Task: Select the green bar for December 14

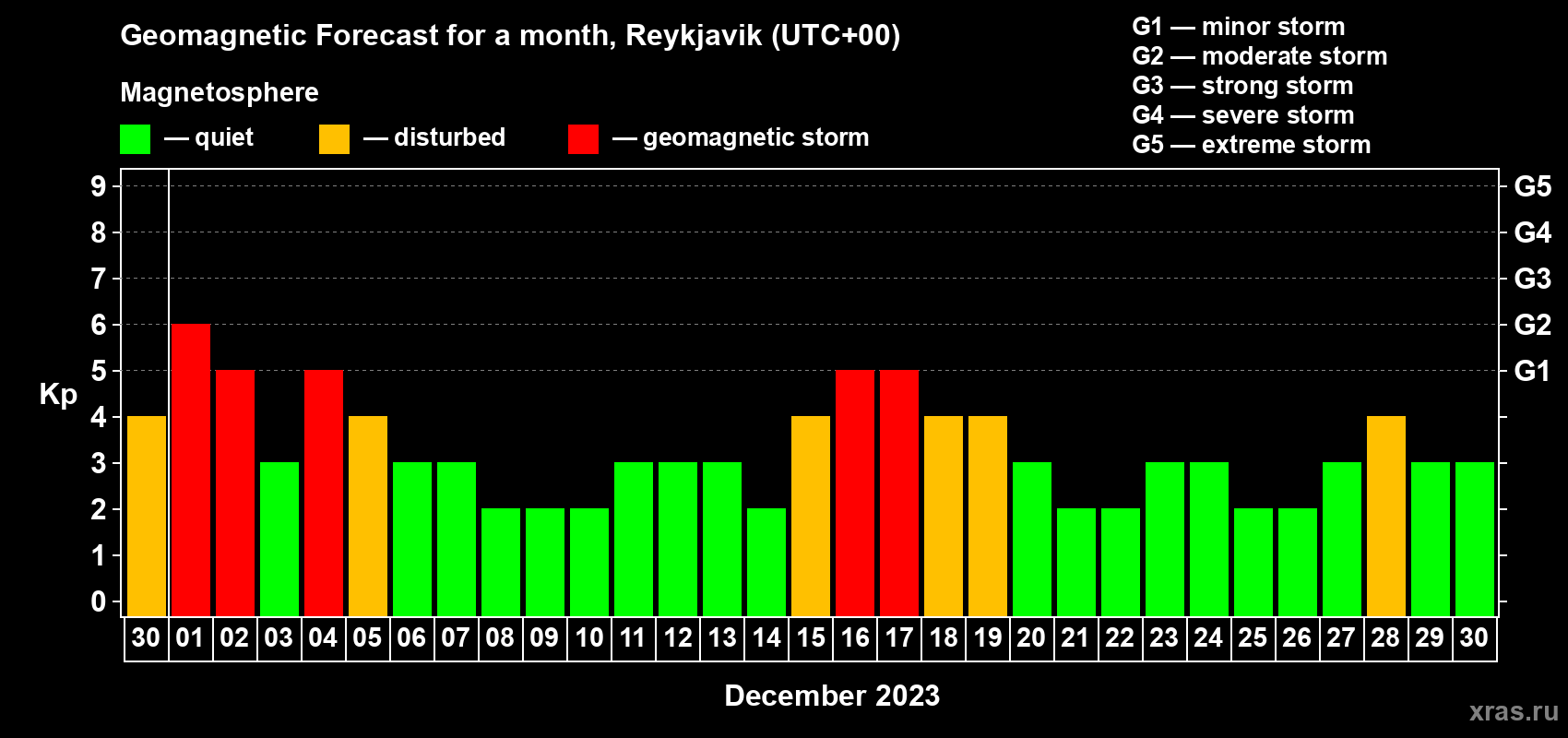Action: pyautogui.click(x=766, y=562)
